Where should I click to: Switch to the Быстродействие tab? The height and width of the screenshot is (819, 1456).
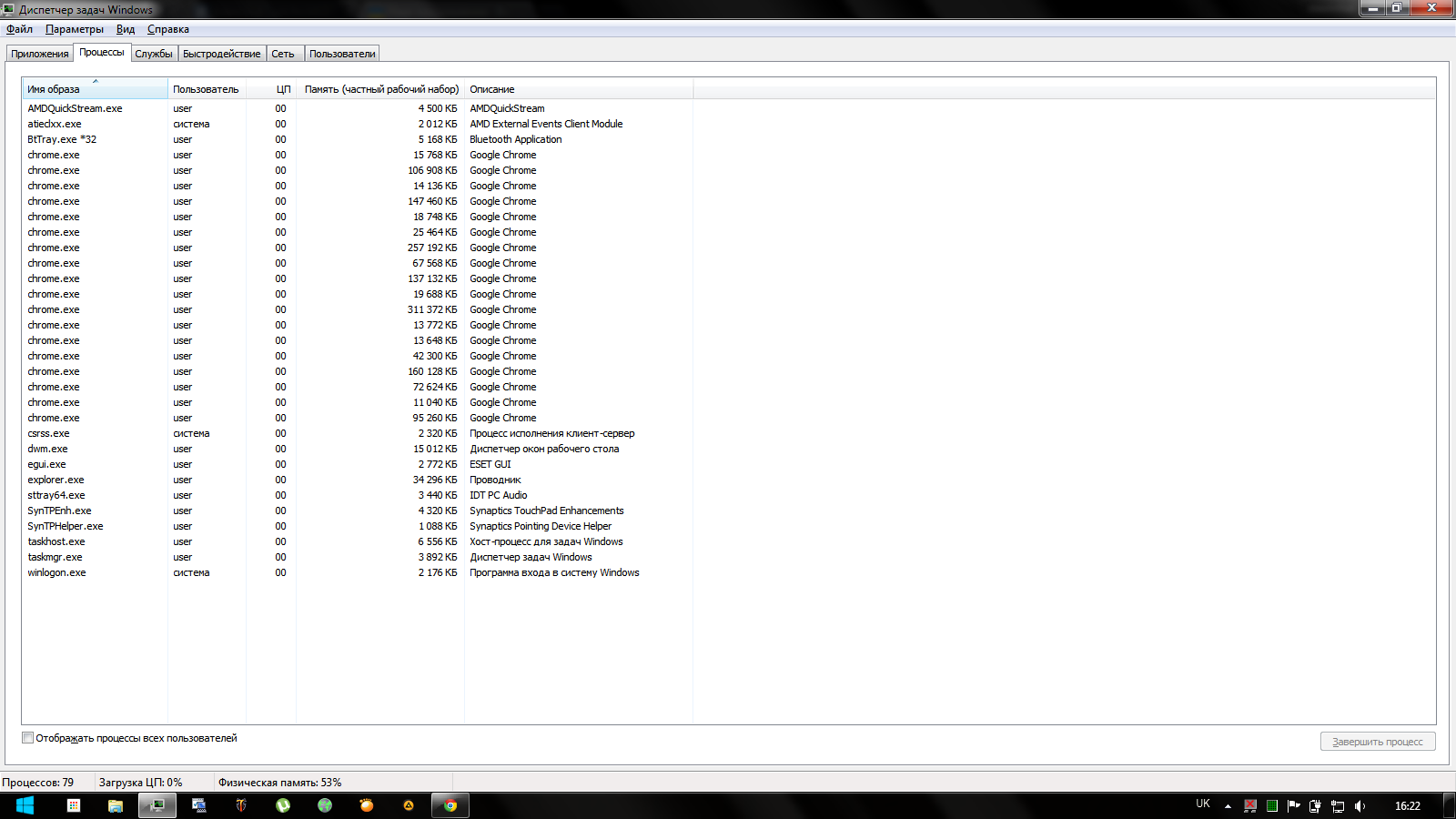point(221,54)
